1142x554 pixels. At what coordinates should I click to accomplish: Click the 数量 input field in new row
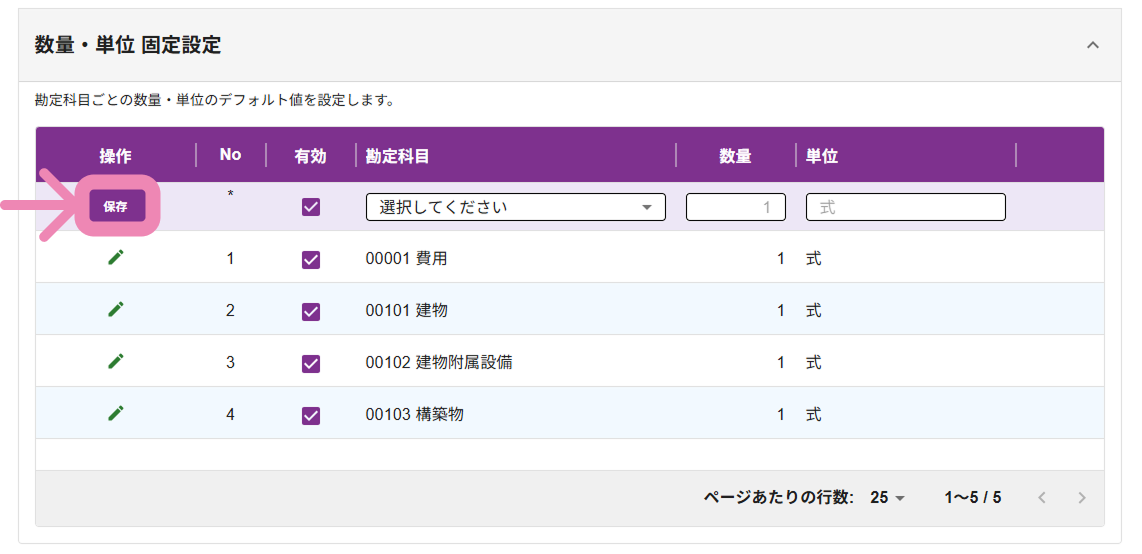tap(735, 207)
